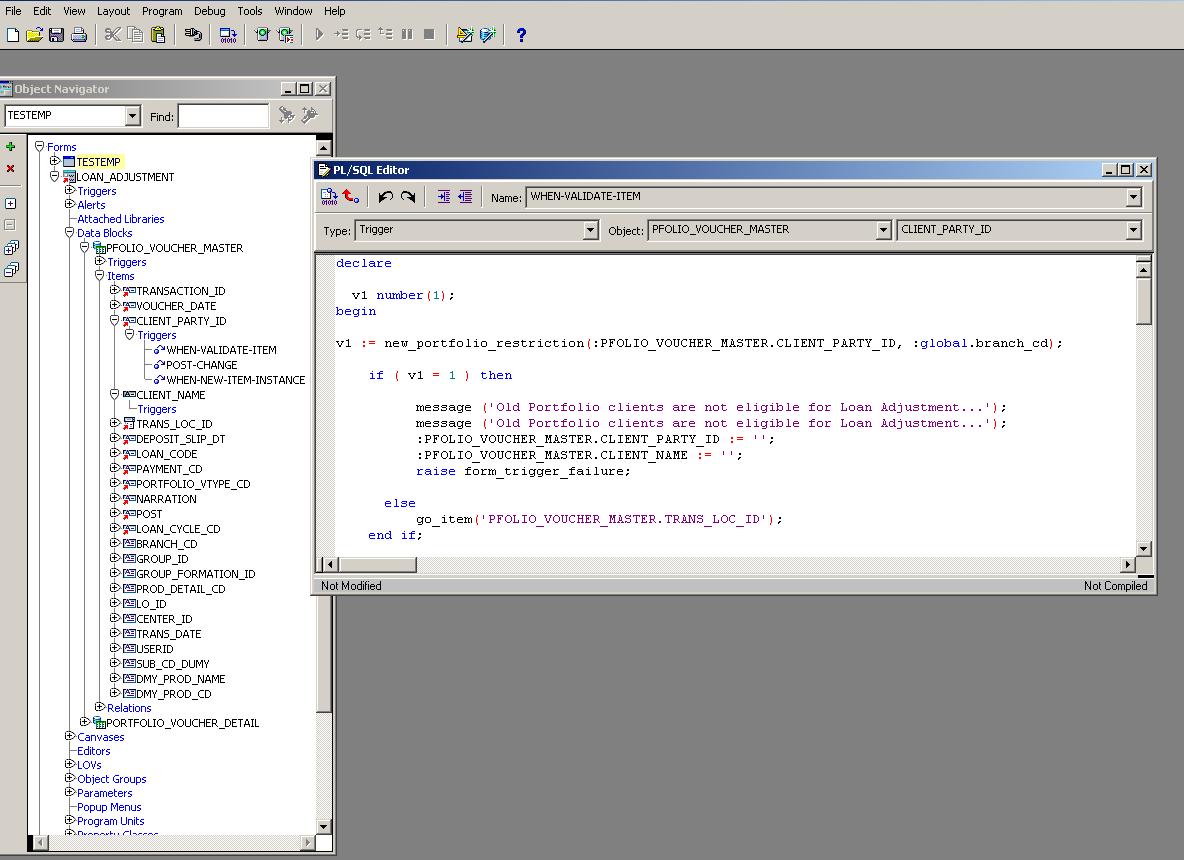
Task: Click the PL/SQL Editor horizontal scroll right arrow
Action: click(x=1127, y=564)
